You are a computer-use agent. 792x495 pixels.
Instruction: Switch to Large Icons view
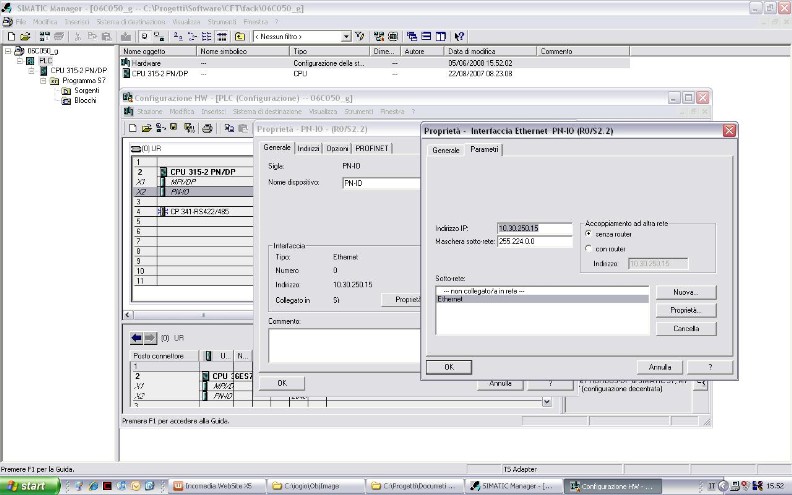pos(178,36)
